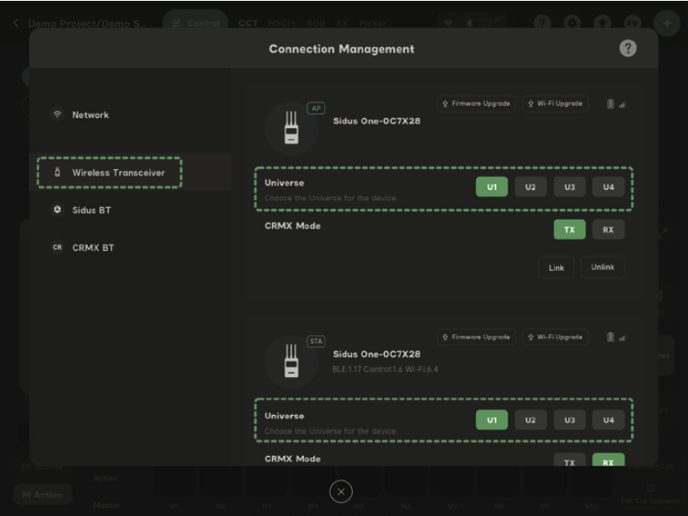Screen dimensions: 688x516
Task: Click the battery icon on the AP device
Action: tap(610, 104)
